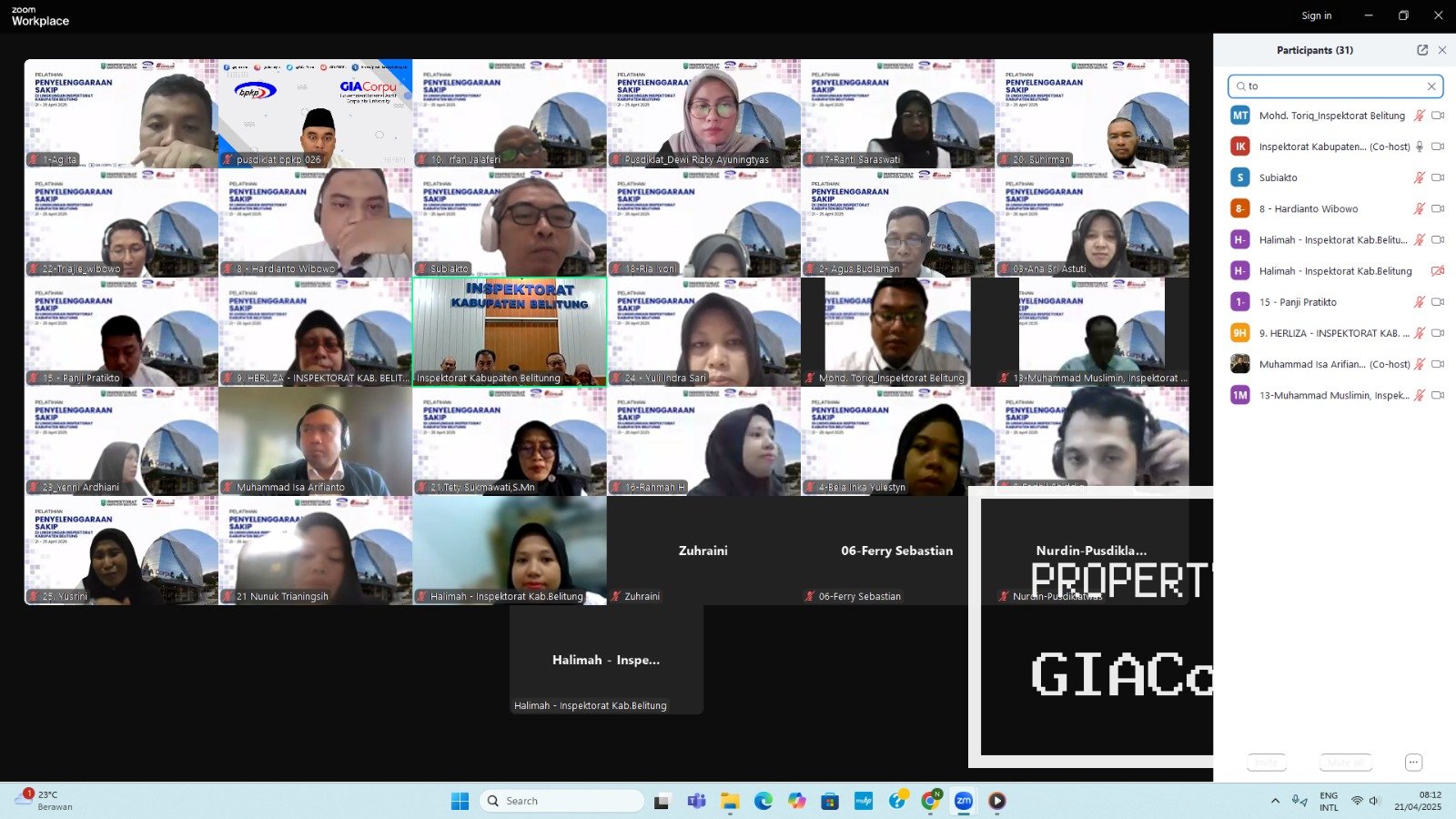The image size is (1456, 819).
Task: Click the MT avatar of Mohd. Toriq
Action: [1239, 116]
